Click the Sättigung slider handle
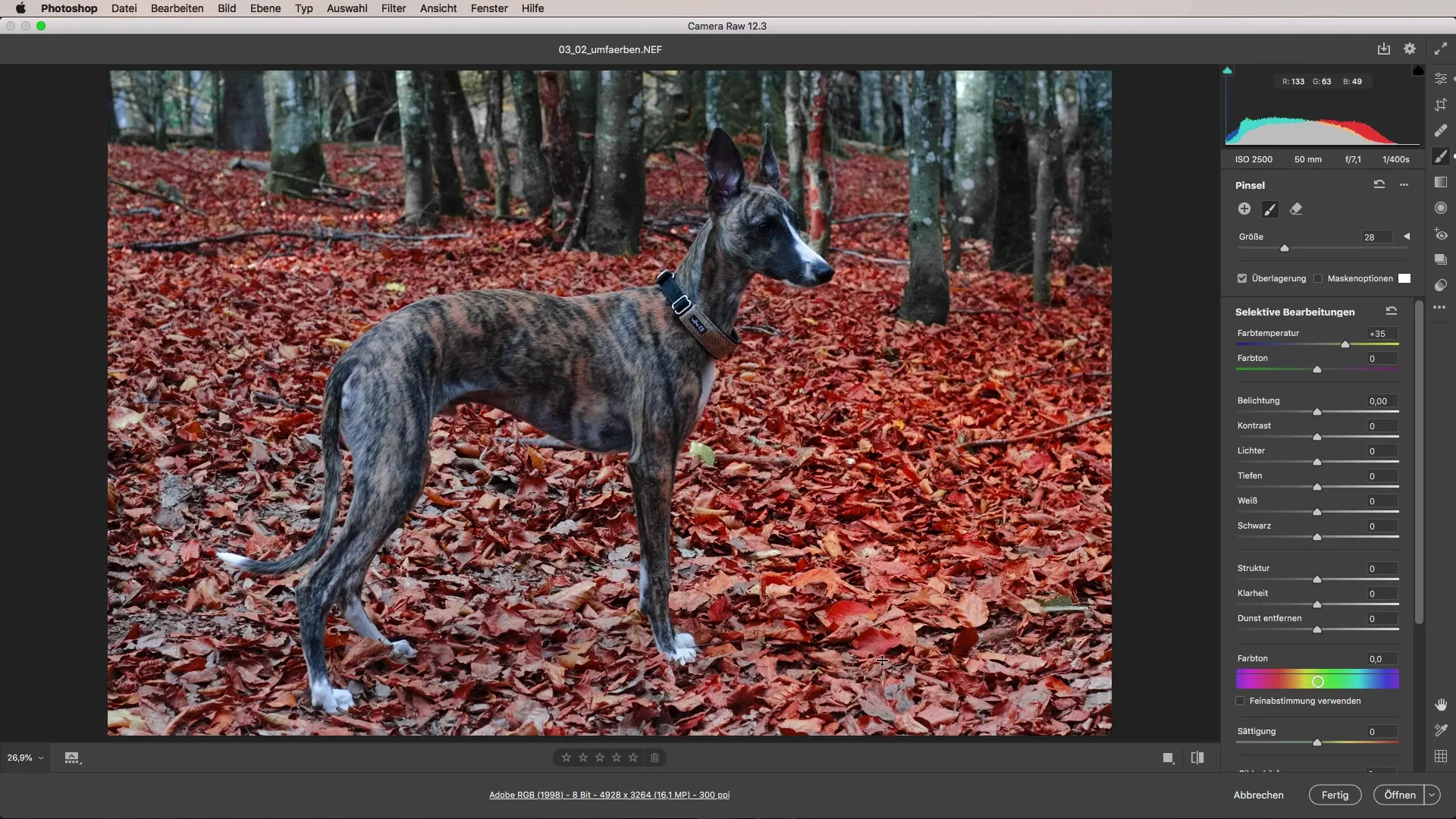Image resolution: width=1456 pixels, height=819 pixels. pyautogui.click(x=1317, y=742)
